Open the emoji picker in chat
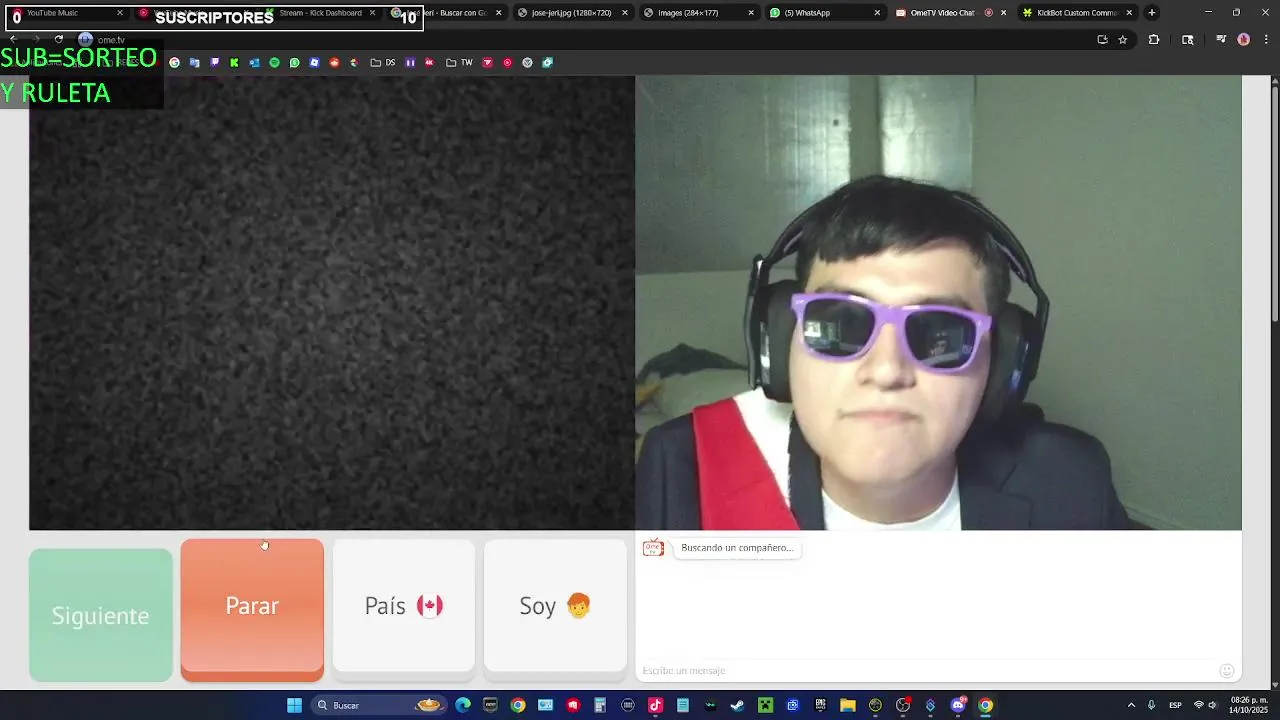Image resolution: width=1280 pixels, height=720 pixels. coord(1226,670)
